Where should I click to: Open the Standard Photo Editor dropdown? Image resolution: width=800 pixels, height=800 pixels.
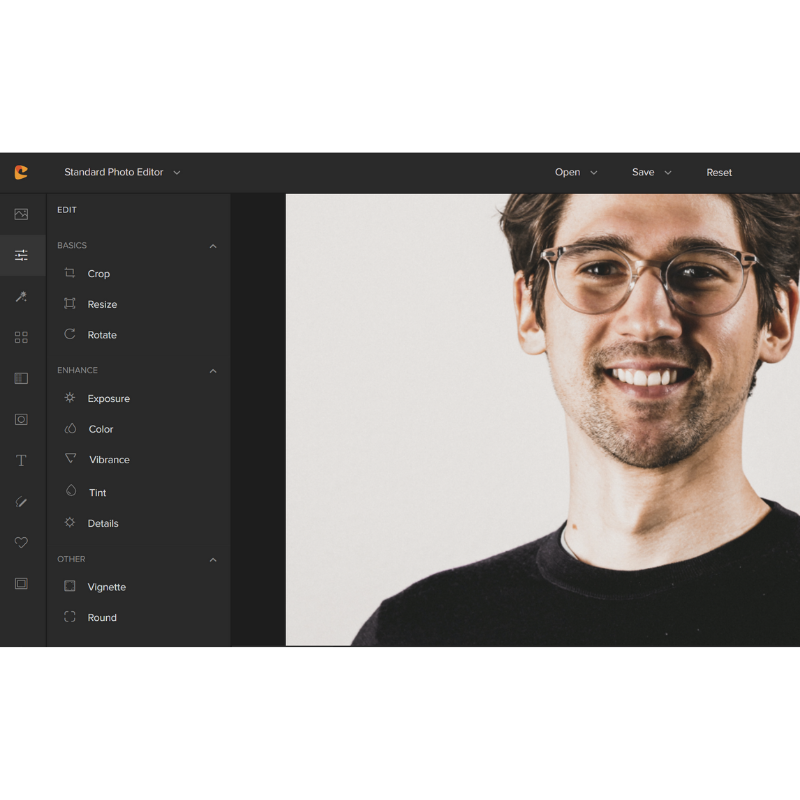point(122,172)
